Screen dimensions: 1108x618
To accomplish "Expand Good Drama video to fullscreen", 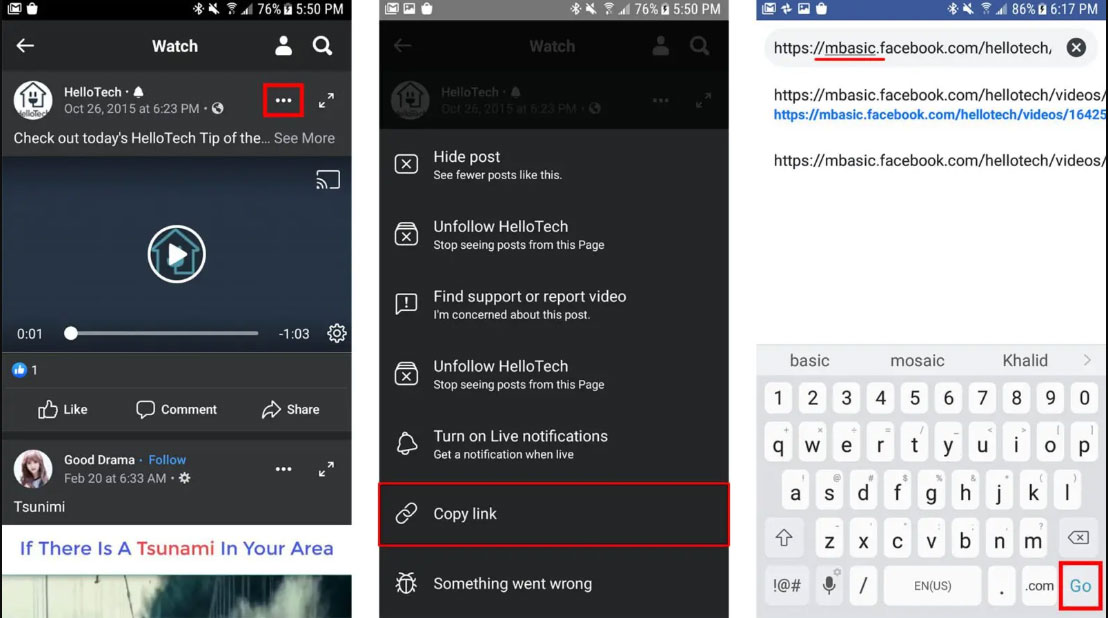I will coord(326,469).
